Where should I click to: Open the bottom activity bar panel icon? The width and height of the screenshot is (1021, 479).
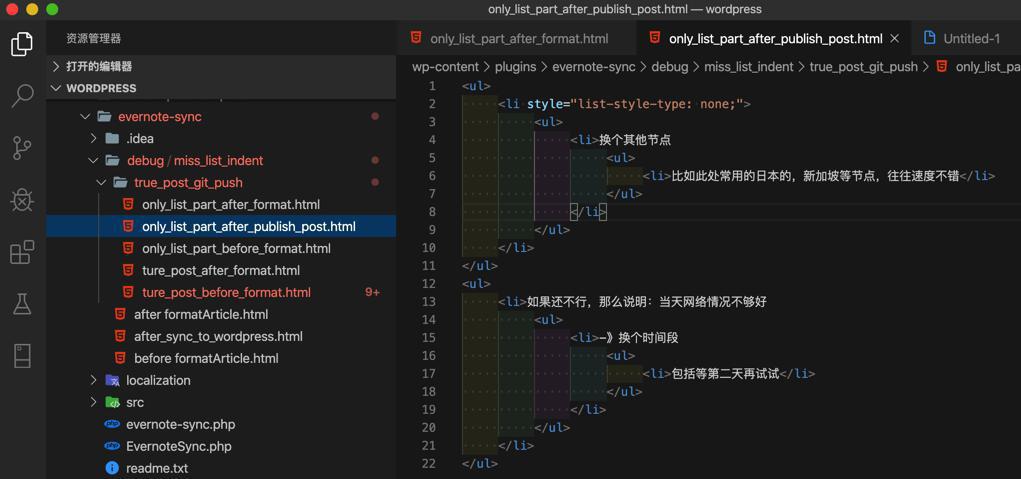22,356
